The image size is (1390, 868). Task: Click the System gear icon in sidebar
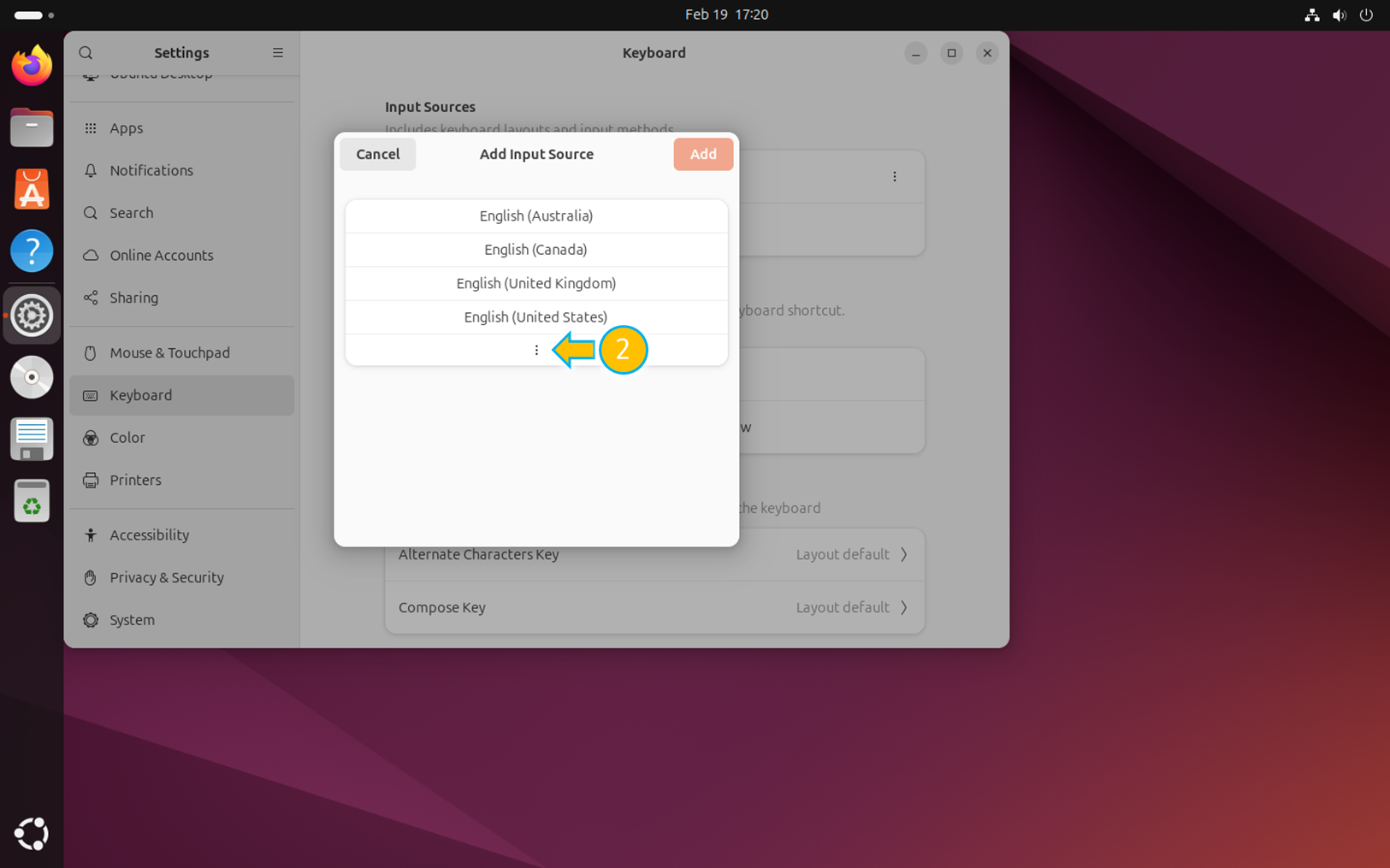point(91,620)
